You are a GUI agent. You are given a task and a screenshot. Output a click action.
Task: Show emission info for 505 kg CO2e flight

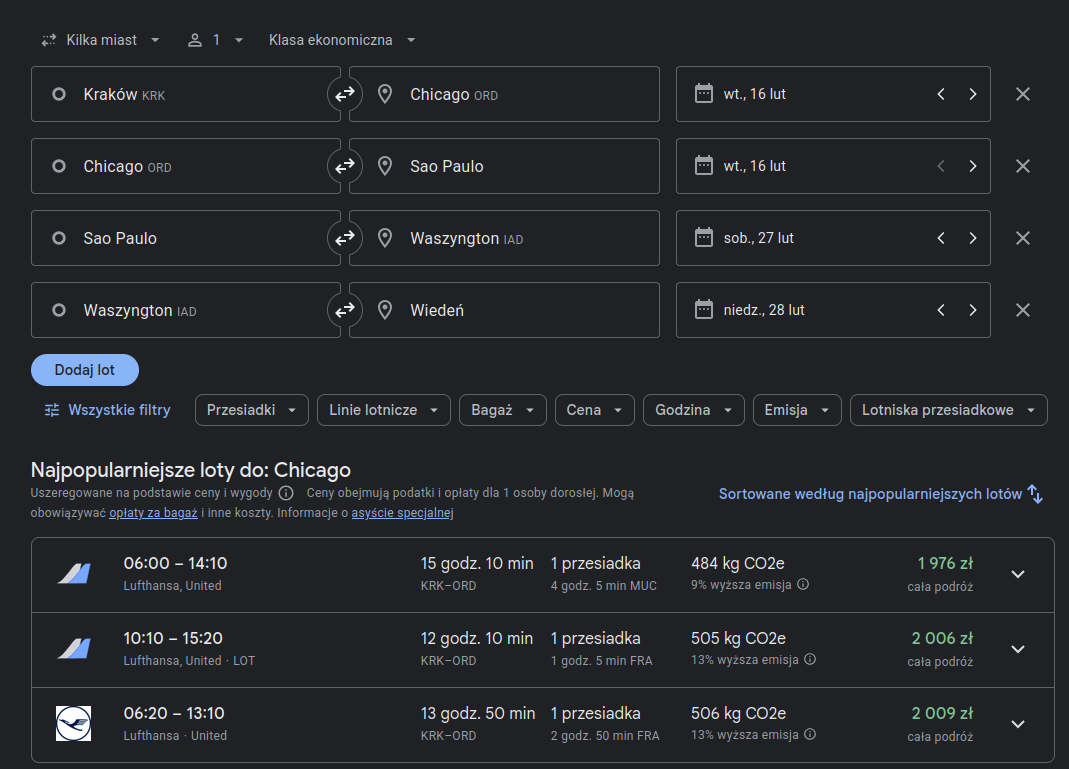810,659
